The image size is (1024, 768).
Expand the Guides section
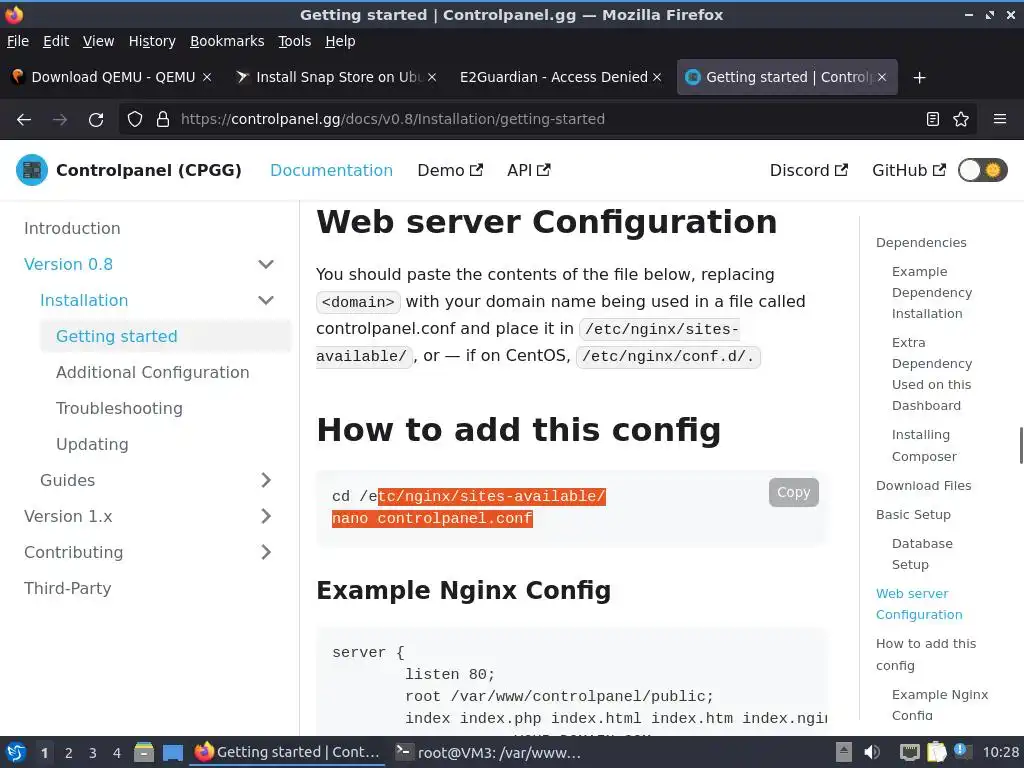coord(266,480)
